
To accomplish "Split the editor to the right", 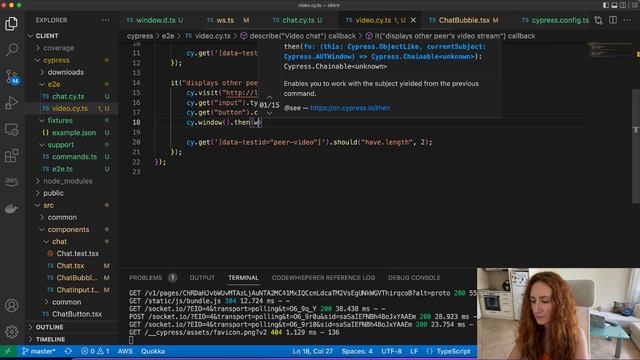I will pos(613,20).
